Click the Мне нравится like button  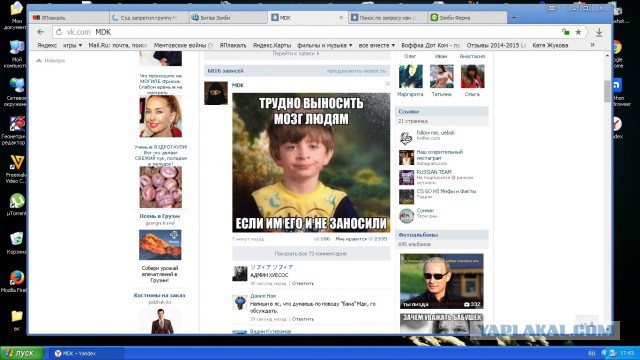[361, 239]
